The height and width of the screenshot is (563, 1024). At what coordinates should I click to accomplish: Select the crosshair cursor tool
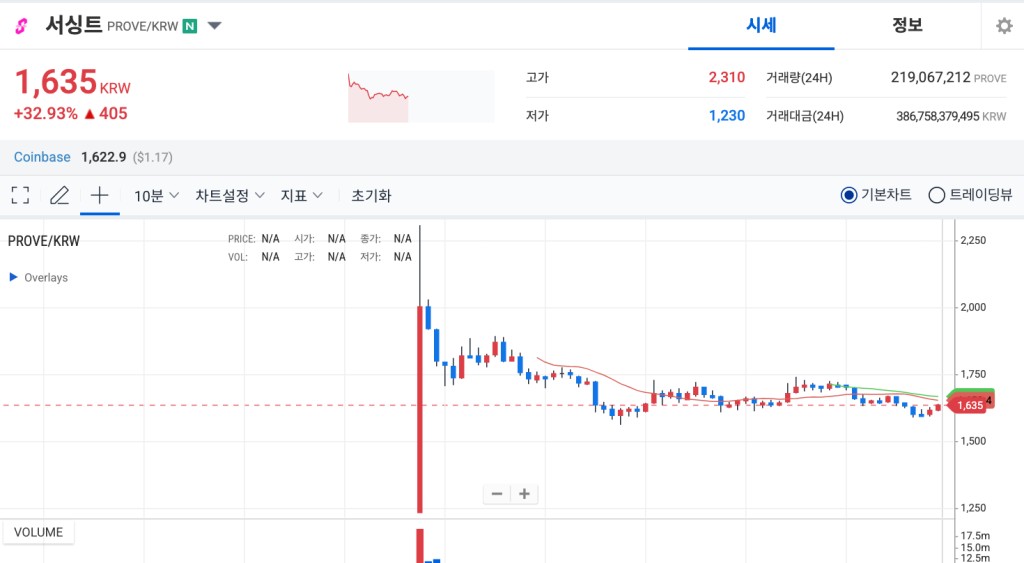(x=99, y=195)
